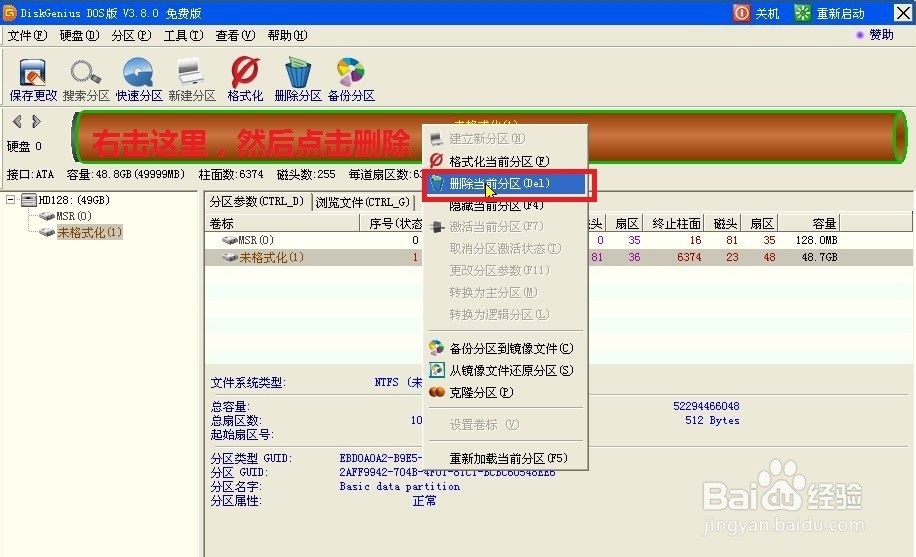Open the 工具(T) menu
Image resolution: width=916 pixels, height=557 pixels.
[183, 36]
